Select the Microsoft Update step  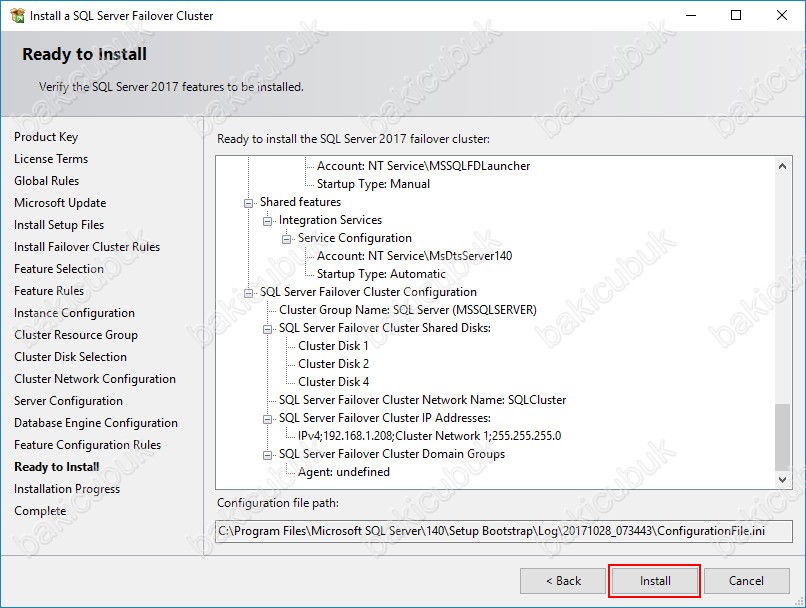(60, 203)
